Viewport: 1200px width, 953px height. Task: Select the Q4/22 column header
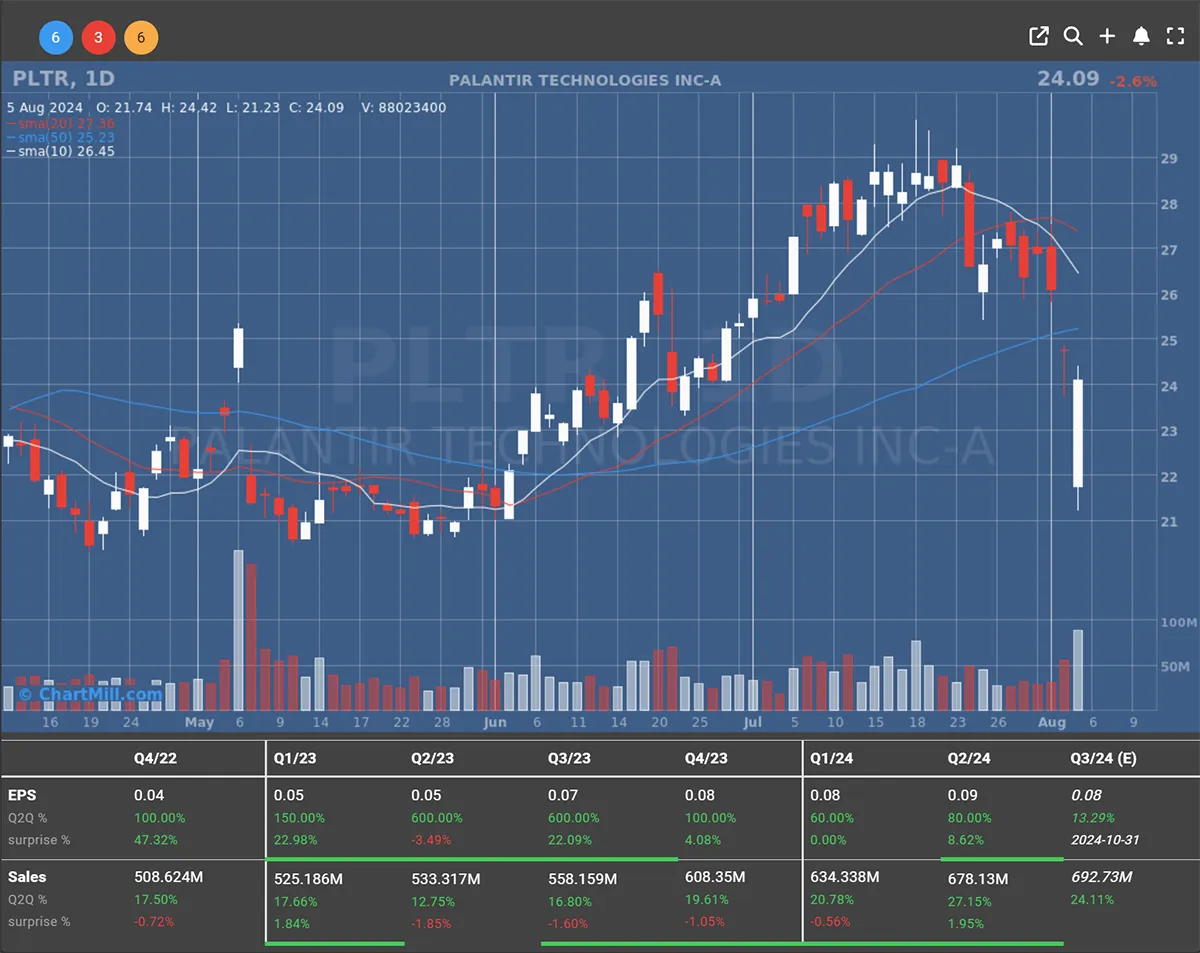[x=155, y=758]
